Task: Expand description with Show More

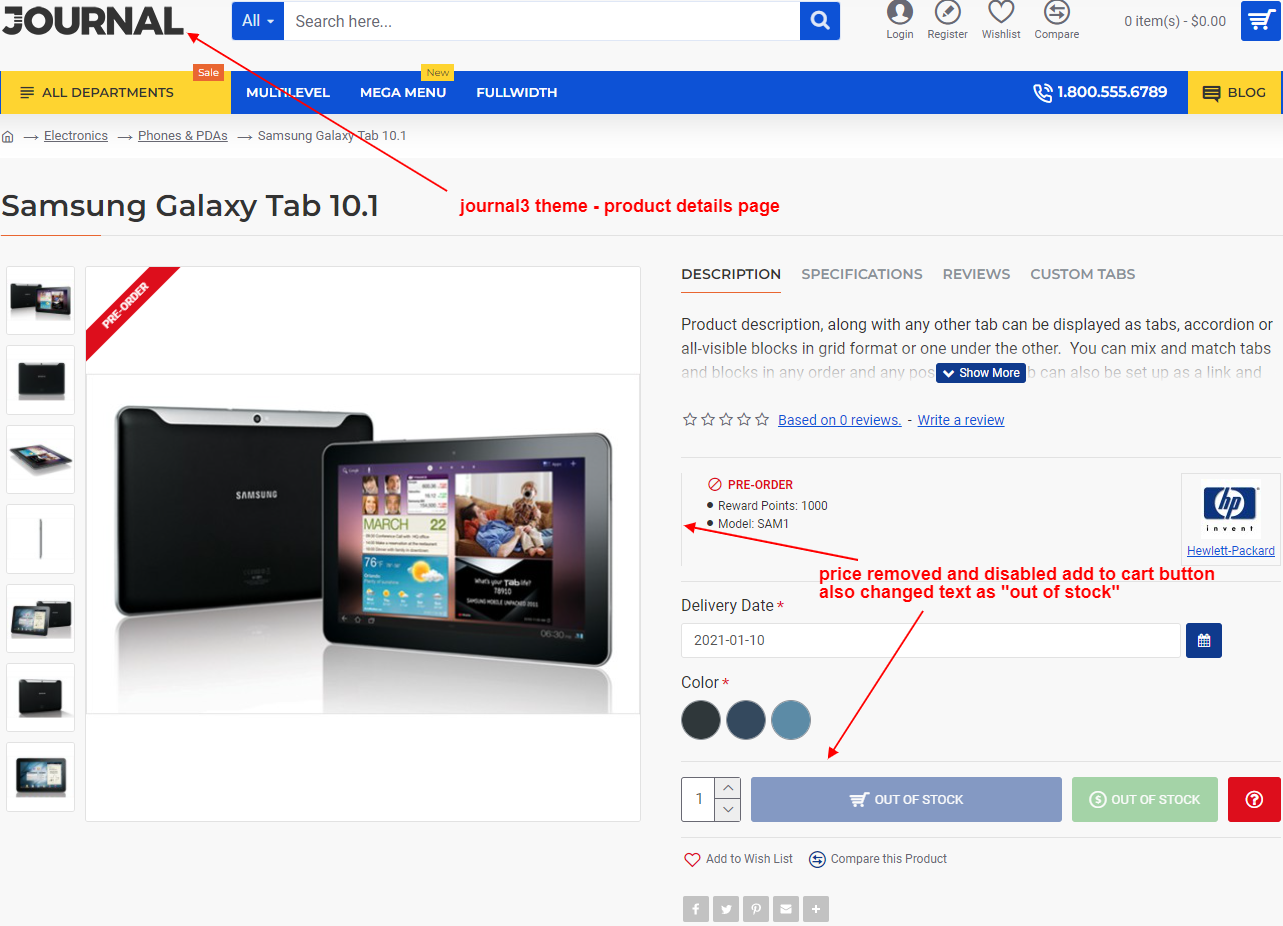Action: (981, 373)
